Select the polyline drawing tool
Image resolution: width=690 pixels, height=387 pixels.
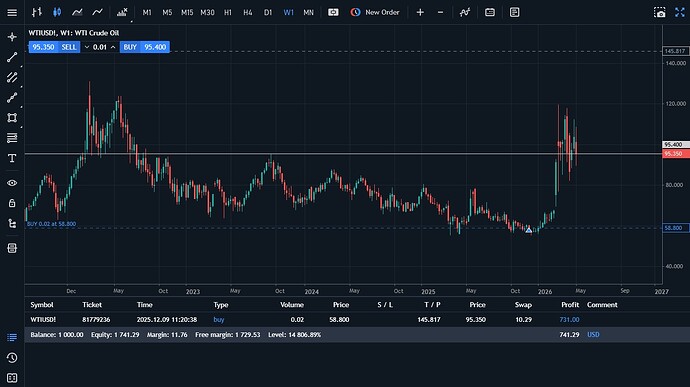[x=12, y=97]
